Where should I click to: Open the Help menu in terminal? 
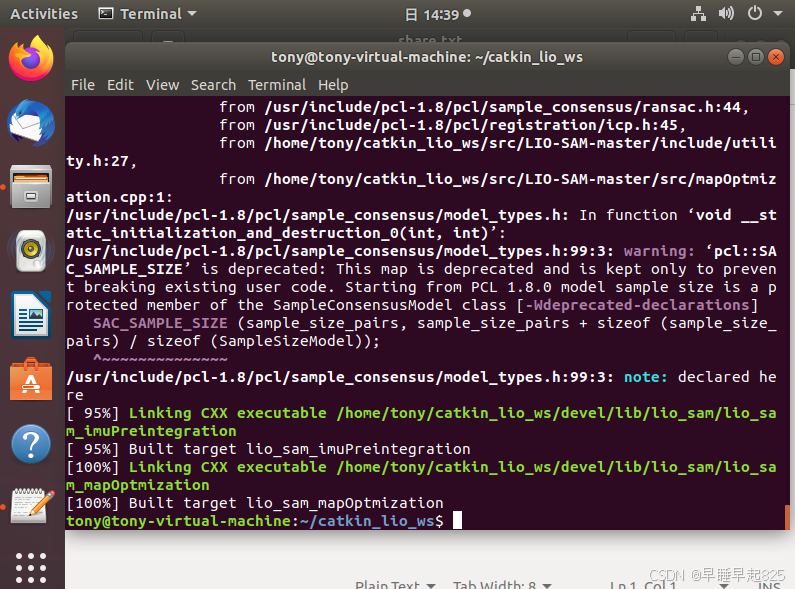pyautogui.click(x=333, y=85)
